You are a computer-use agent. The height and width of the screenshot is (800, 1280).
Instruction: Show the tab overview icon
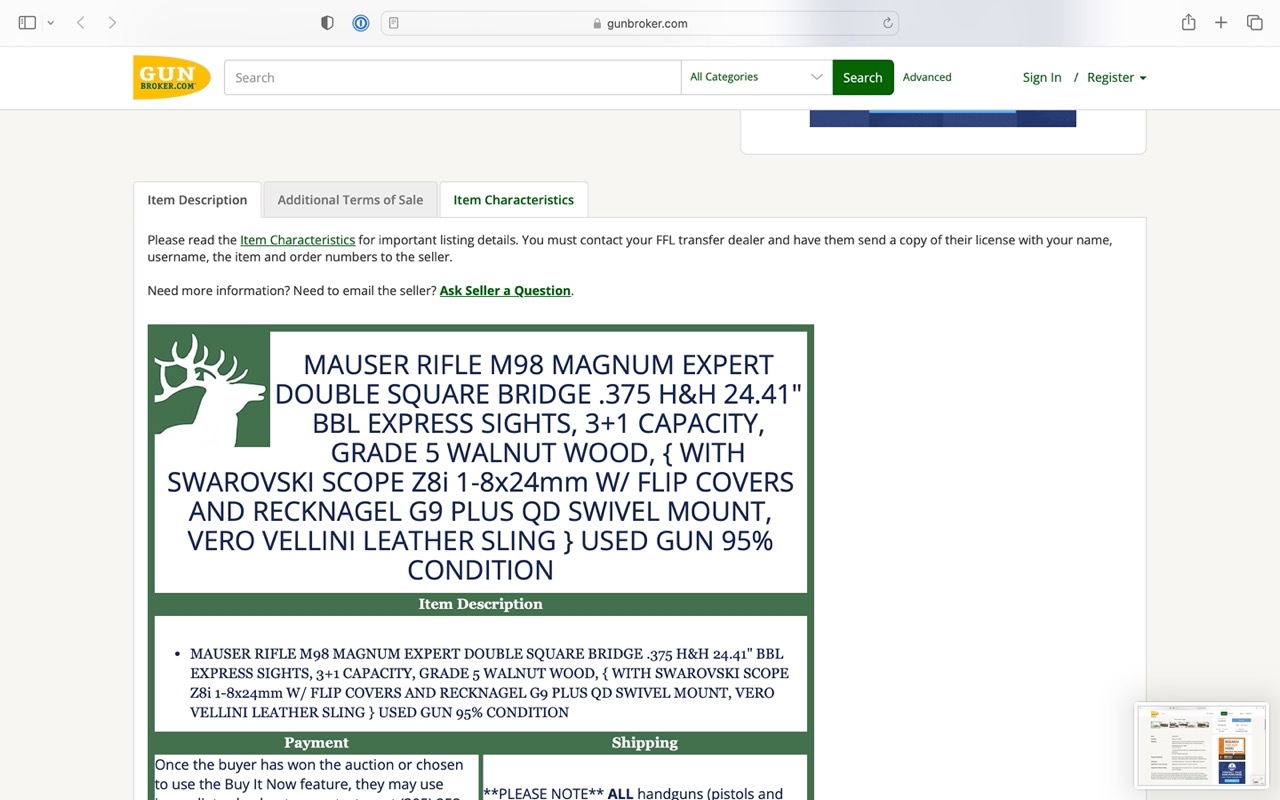tap(1254, 23)
